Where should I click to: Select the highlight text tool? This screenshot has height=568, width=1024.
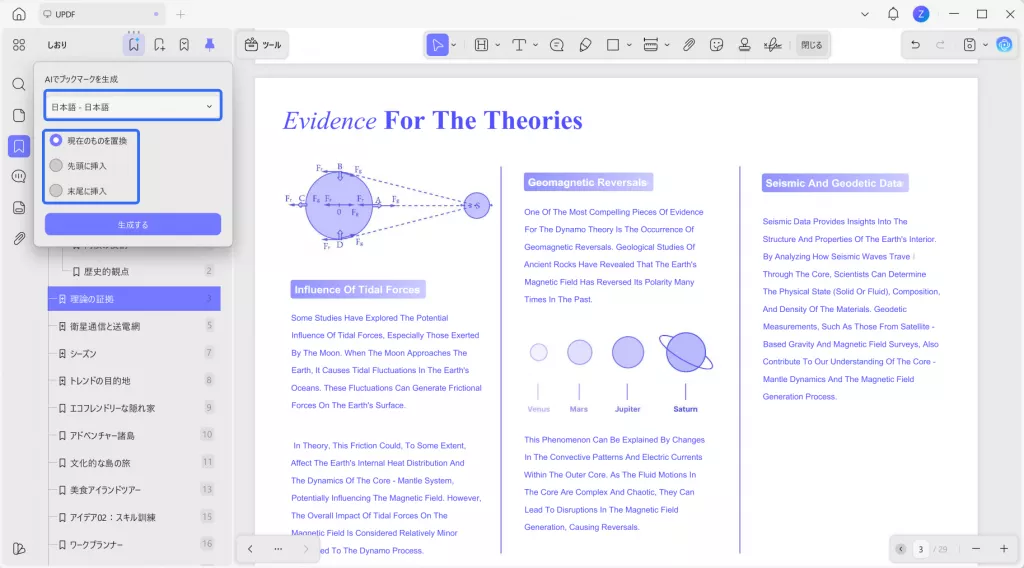481,45
